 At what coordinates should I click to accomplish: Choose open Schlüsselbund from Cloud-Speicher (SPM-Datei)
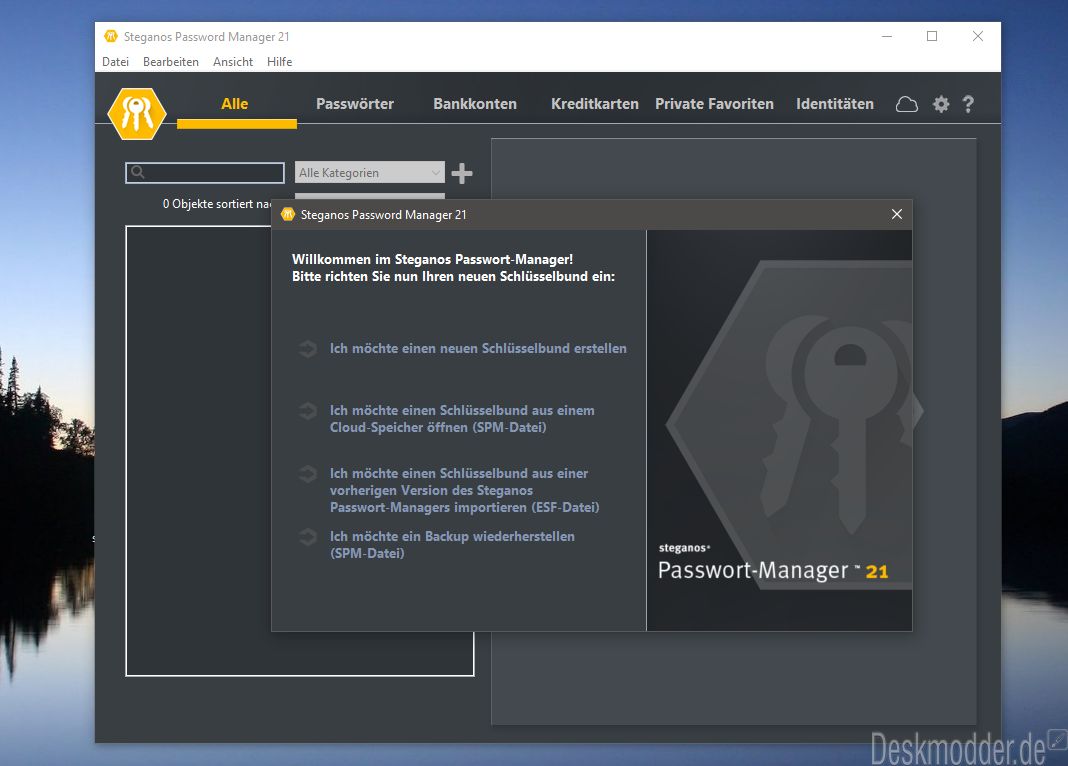tap(462, 419)
